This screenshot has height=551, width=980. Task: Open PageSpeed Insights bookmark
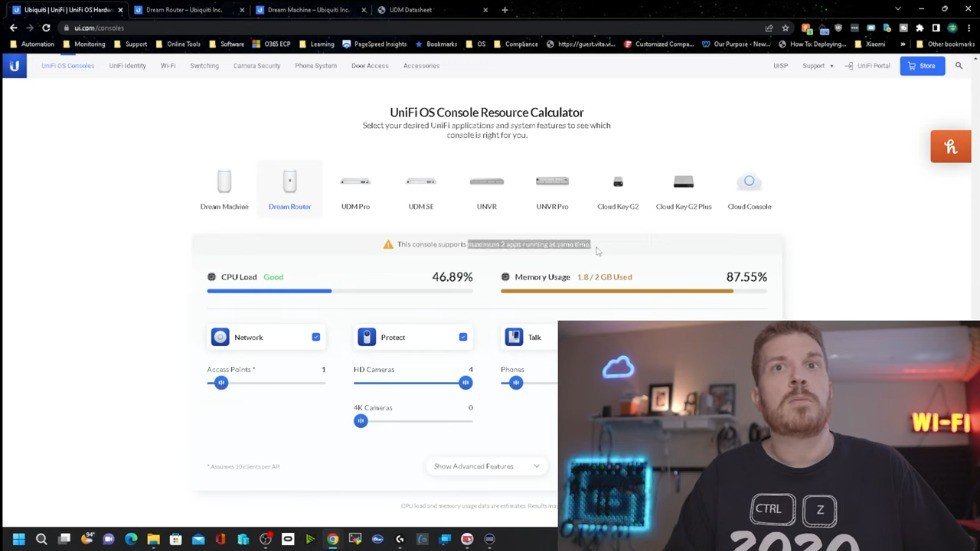pyautogui.click(x=374, y=44)
